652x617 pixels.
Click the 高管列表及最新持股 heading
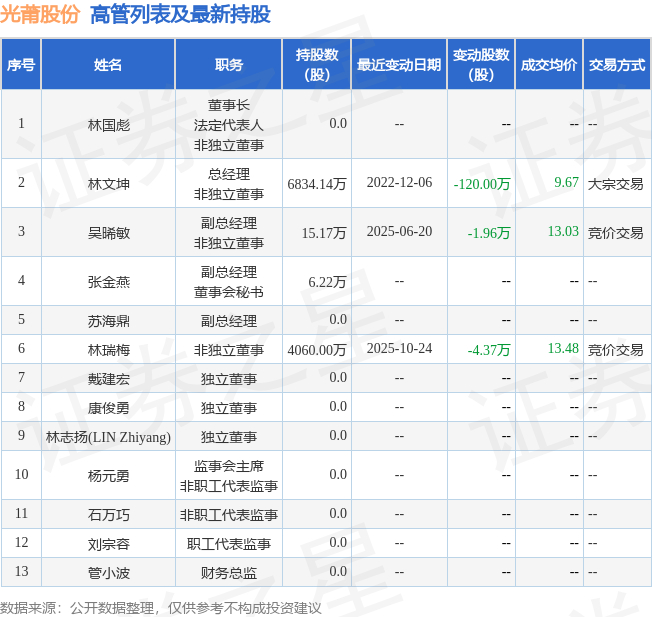pos(180,14)
